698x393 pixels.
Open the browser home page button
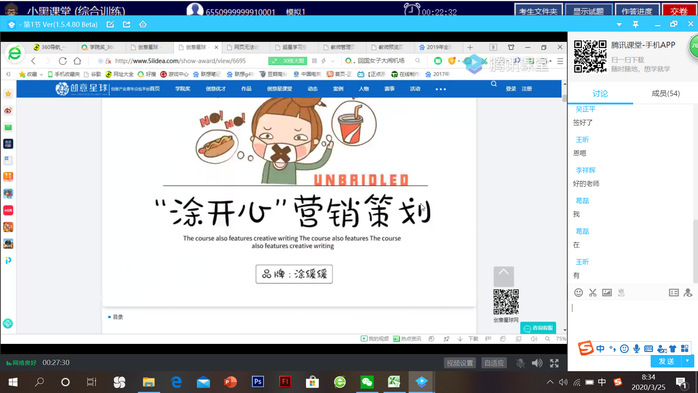tap(77, 61)
